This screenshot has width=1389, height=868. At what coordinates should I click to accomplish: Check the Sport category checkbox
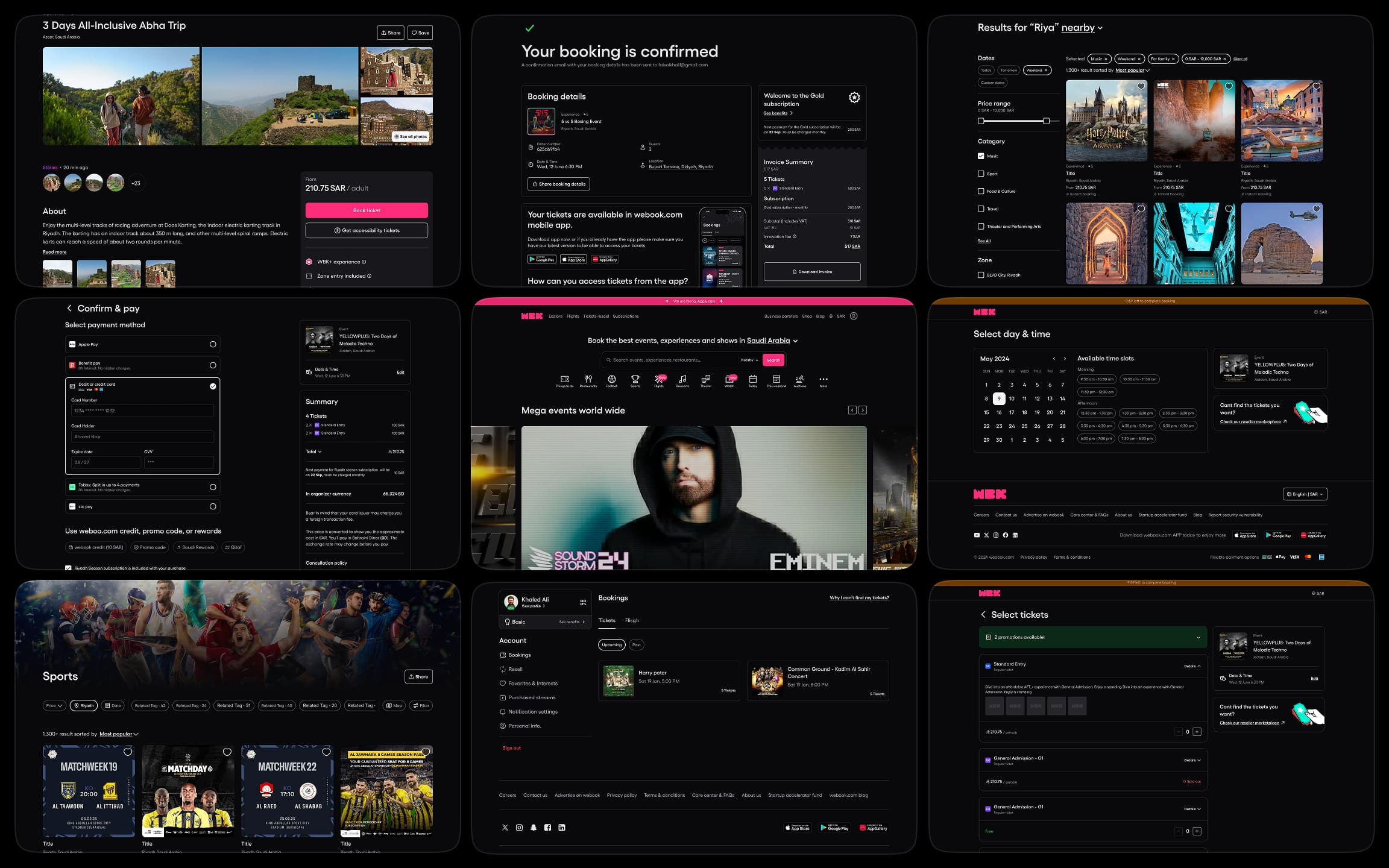pyautogui.click(x=981, y=174)
